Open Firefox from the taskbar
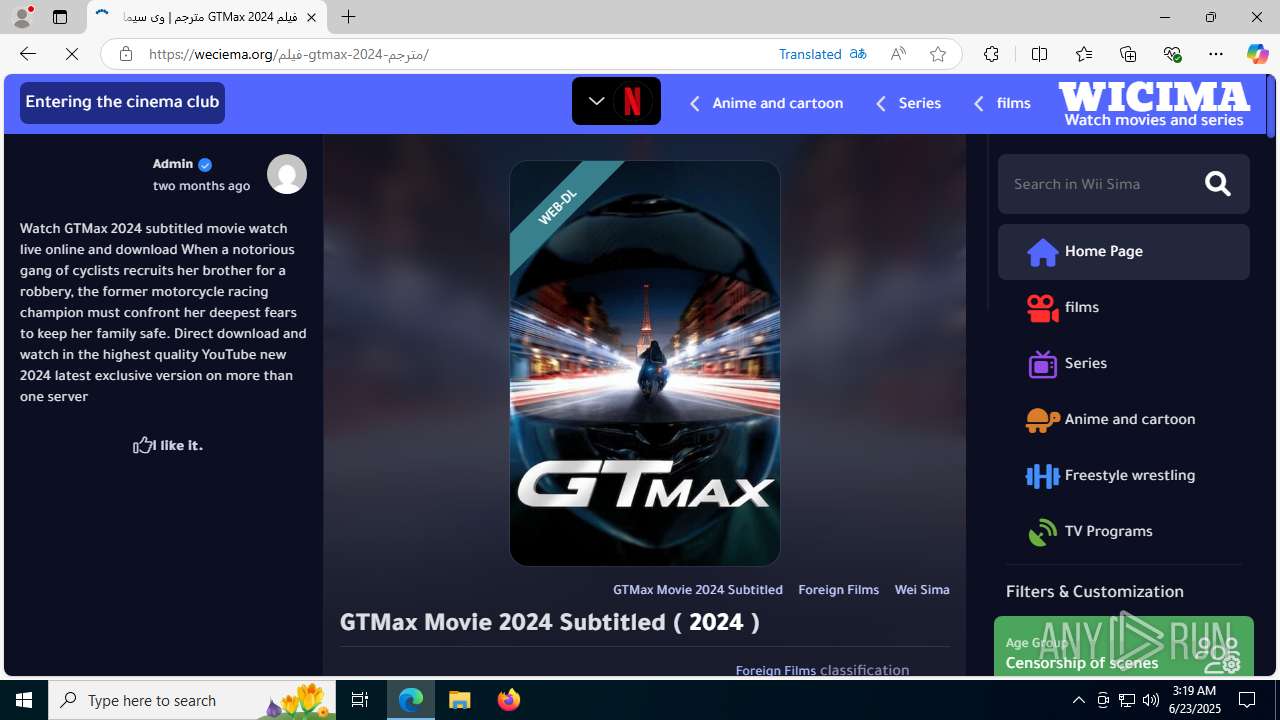The width and height of the screenshot is (1280, 720). point(508,700)
